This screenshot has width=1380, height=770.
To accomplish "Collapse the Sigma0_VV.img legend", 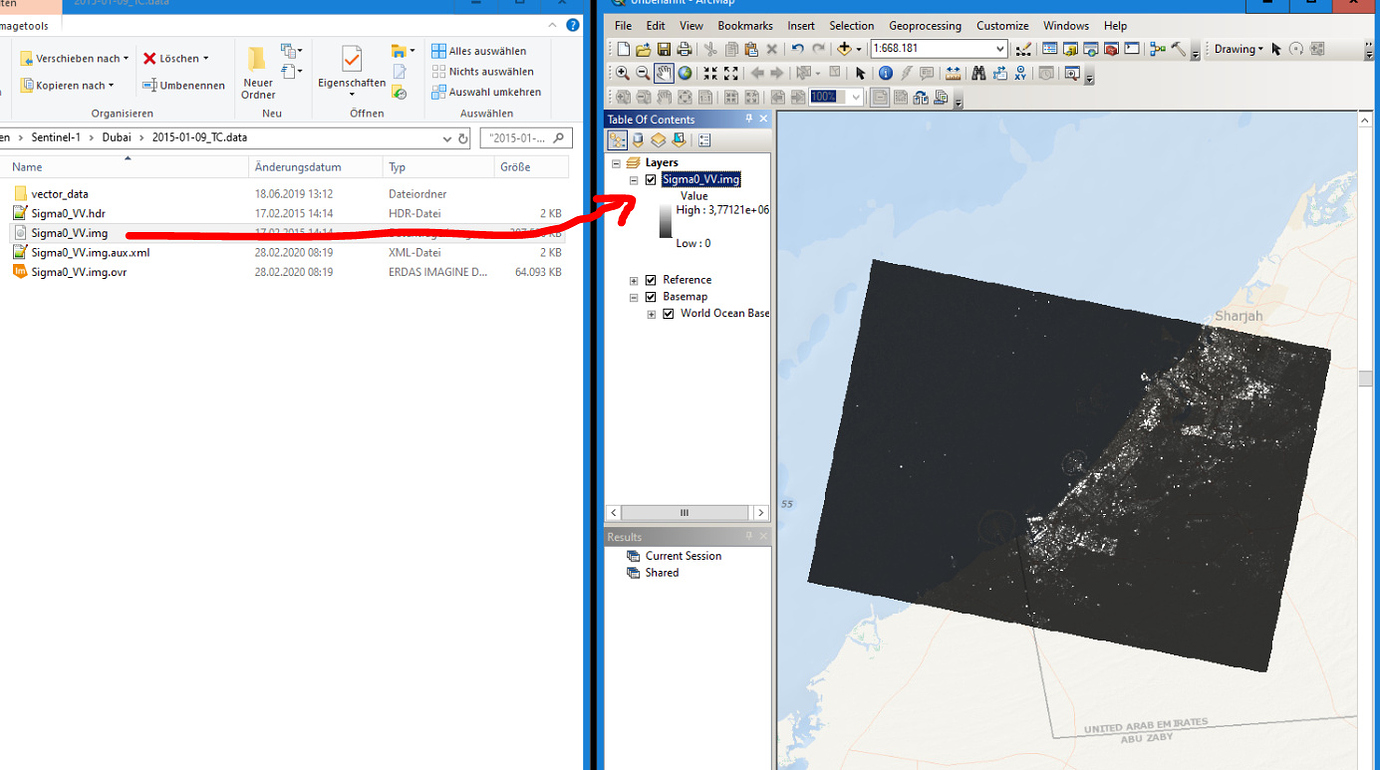I will tap(633, 180).
